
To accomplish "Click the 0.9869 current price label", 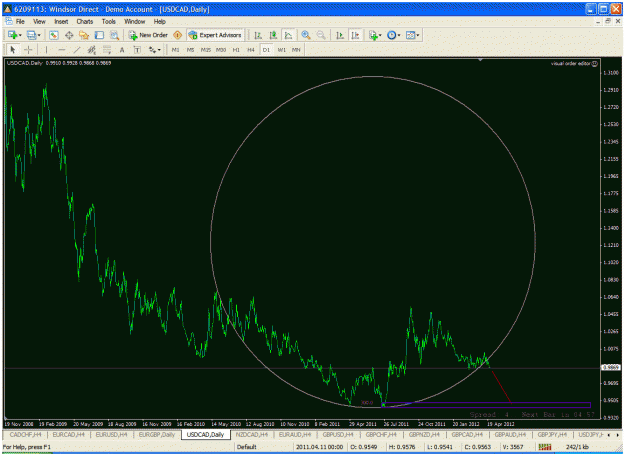I will tap(611, 368).
